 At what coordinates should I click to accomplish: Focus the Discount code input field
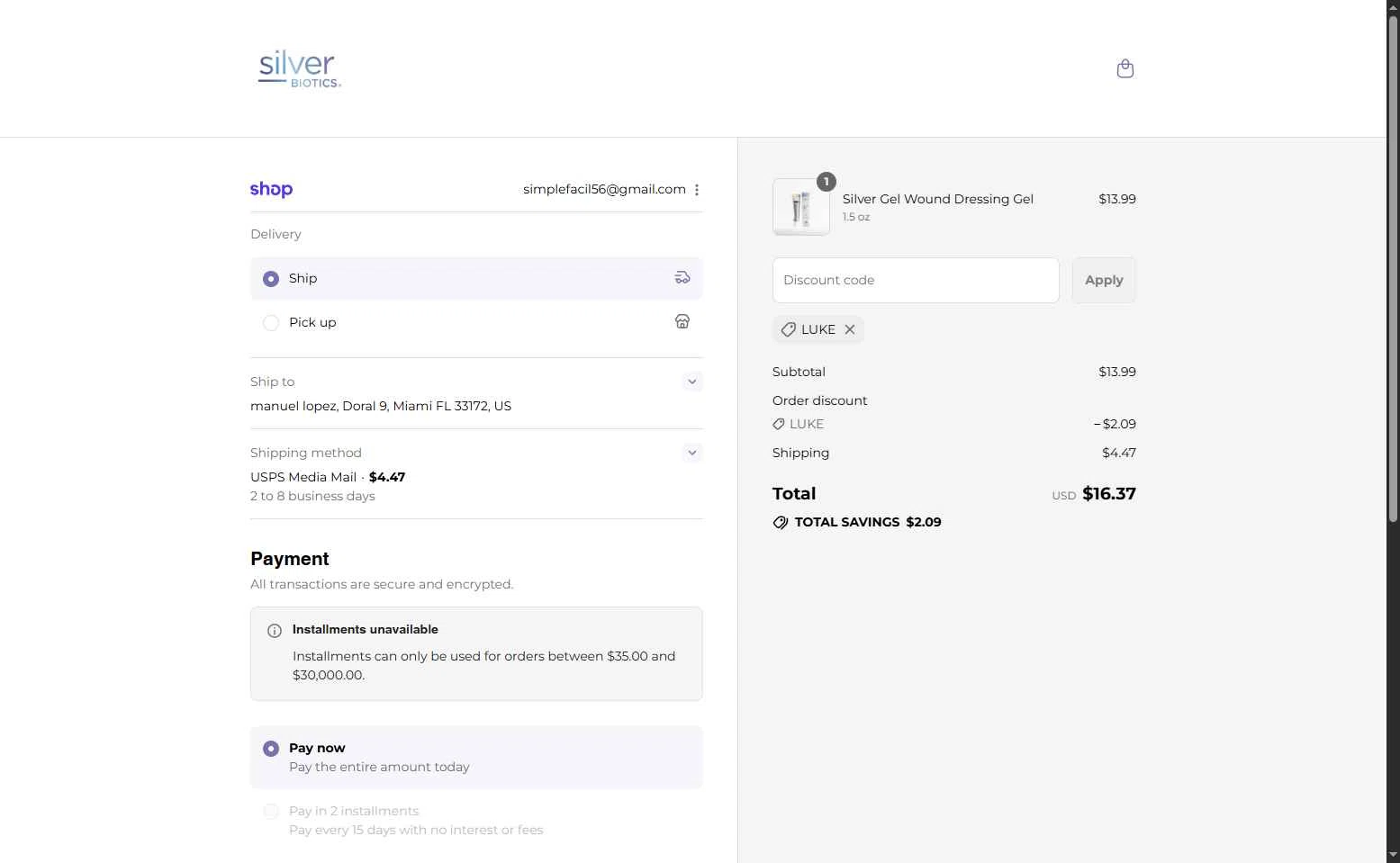click(916, 280)
